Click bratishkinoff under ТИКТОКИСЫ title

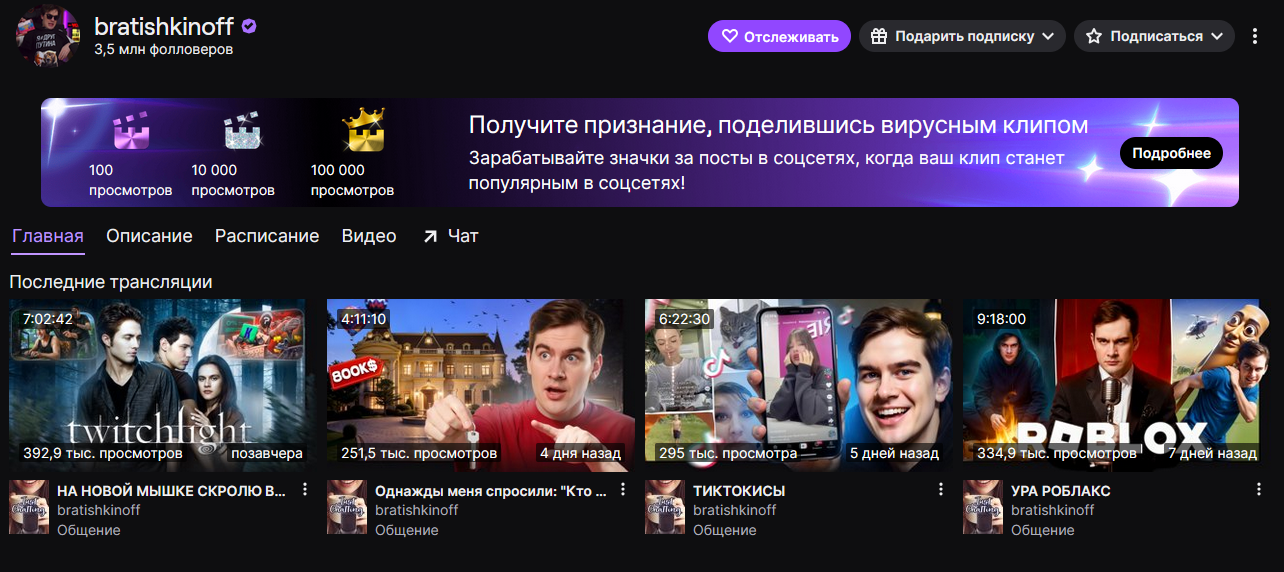pyautogui.click(x=735, y=510)
